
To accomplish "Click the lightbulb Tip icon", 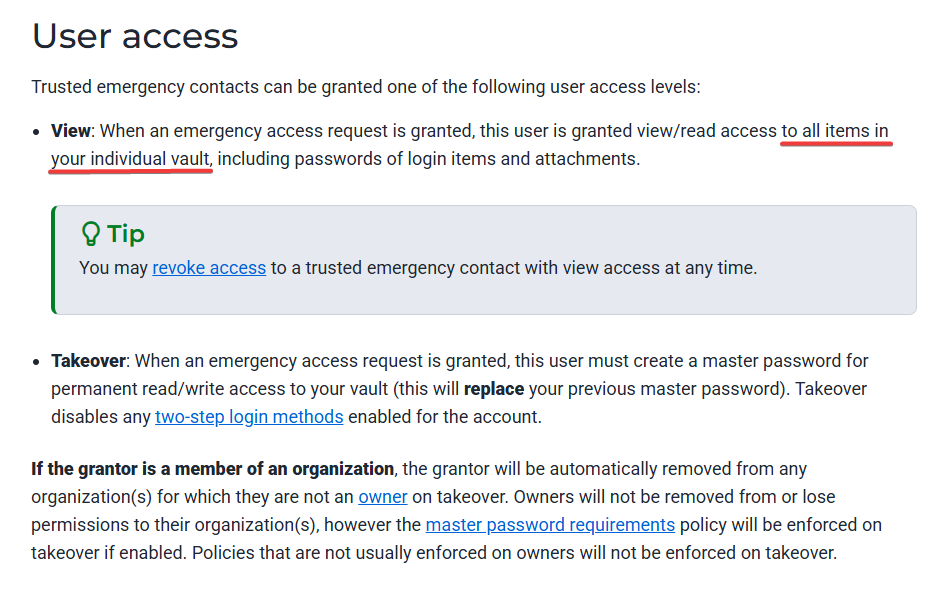I will point(90,234).
